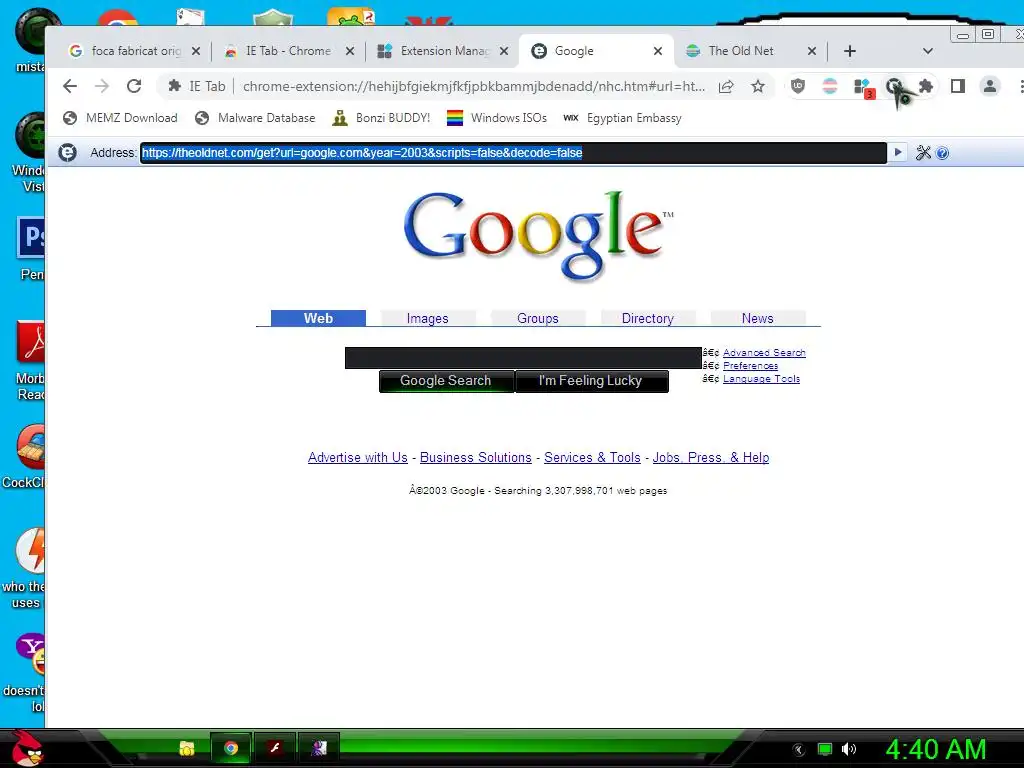Viewport: 1024px width, 768px height.
Task: Select the Images search tab
Action: [x=428, y=318]
